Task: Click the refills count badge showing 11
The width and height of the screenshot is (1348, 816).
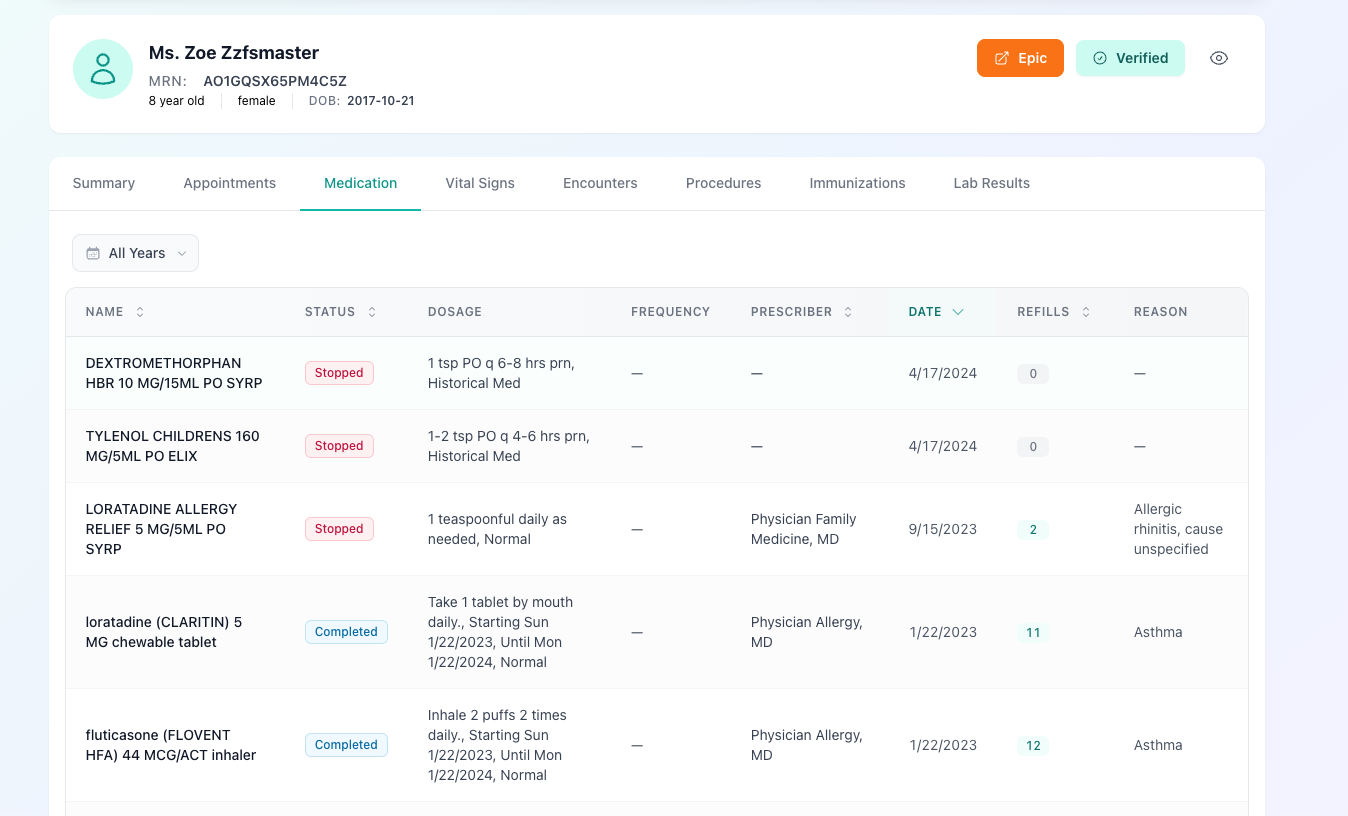Action: pyautogui.click(x=1033, y=632)
